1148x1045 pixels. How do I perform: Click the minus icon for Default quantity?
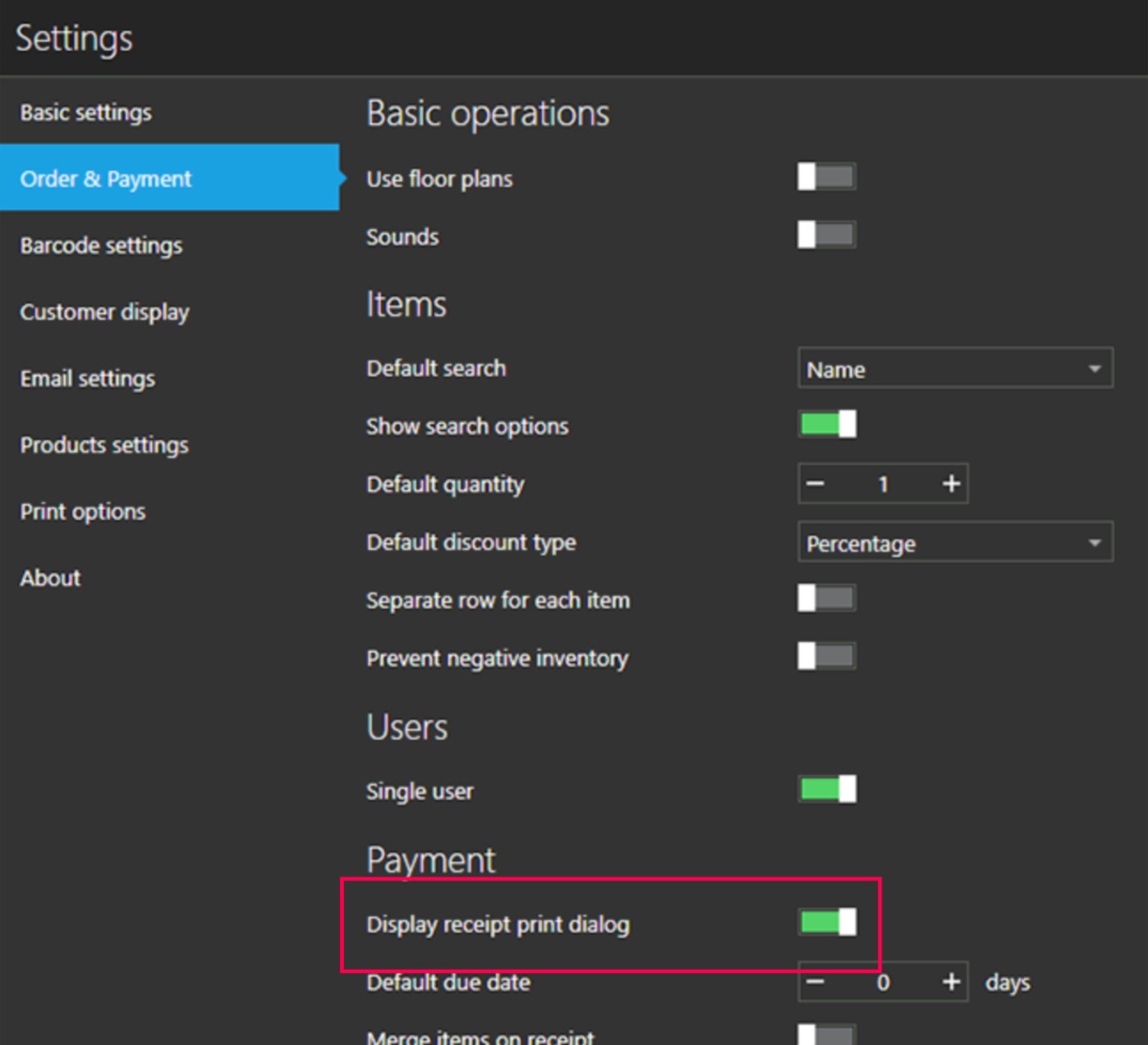pyautogui.click(x=816, y=484)
